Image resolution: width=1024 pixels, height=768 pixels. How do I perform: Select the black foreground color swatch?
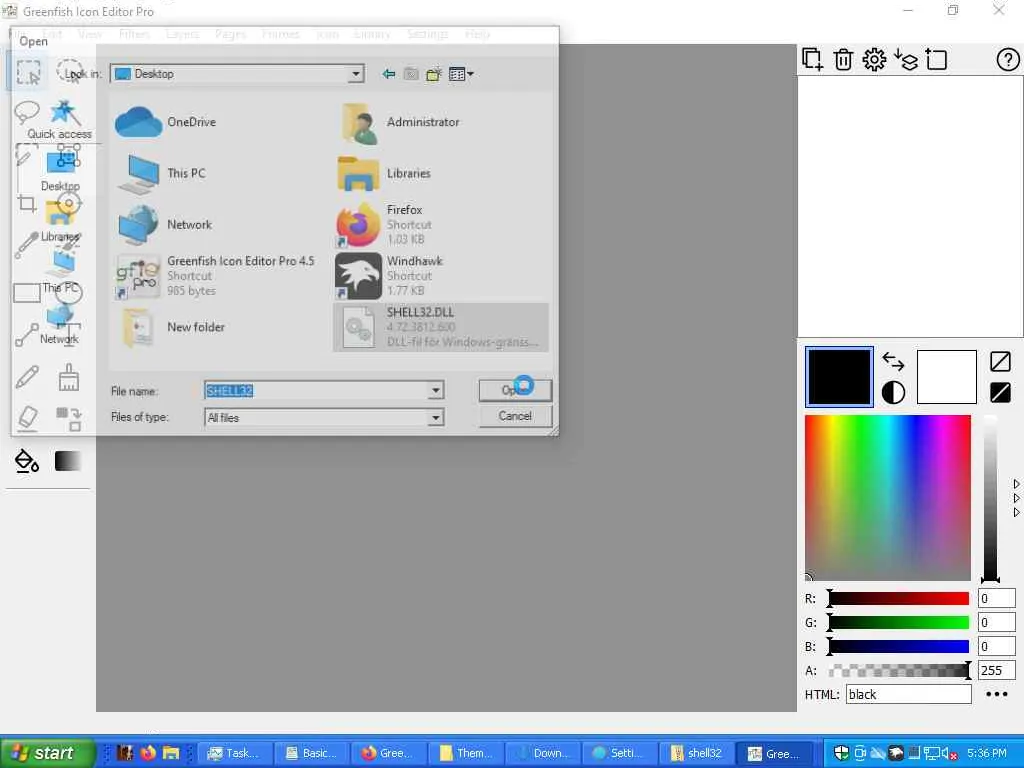coord(839,377)
